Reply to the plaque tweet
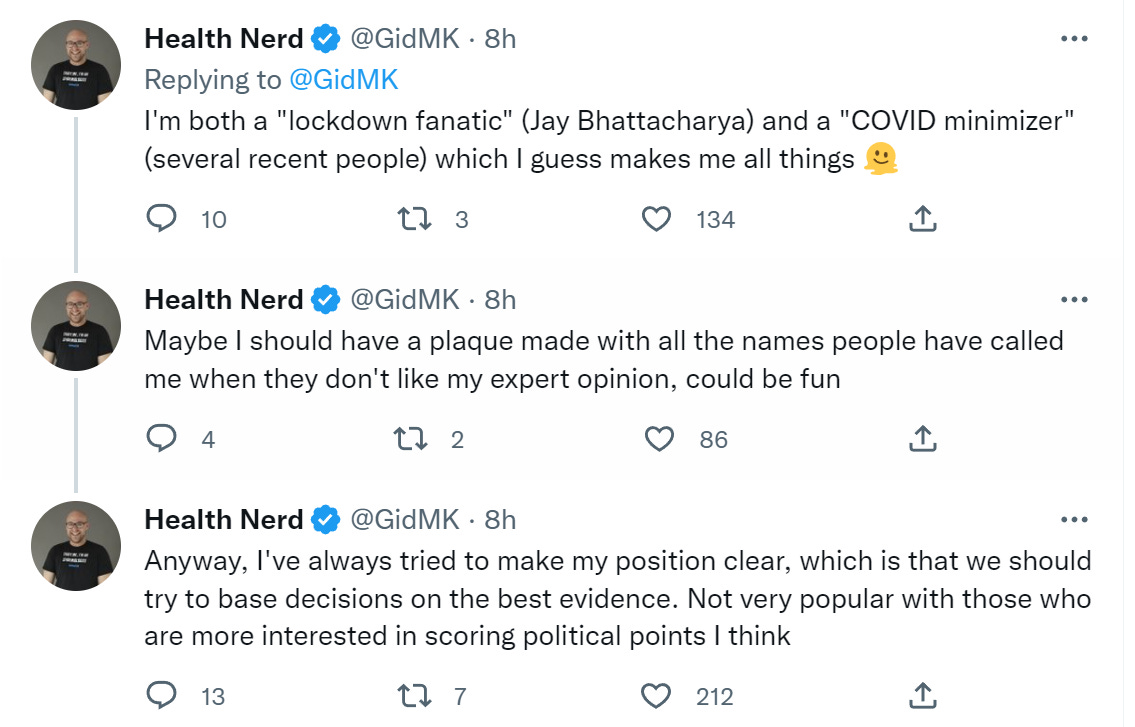1135x727 pixels. [x=162, y=439]
